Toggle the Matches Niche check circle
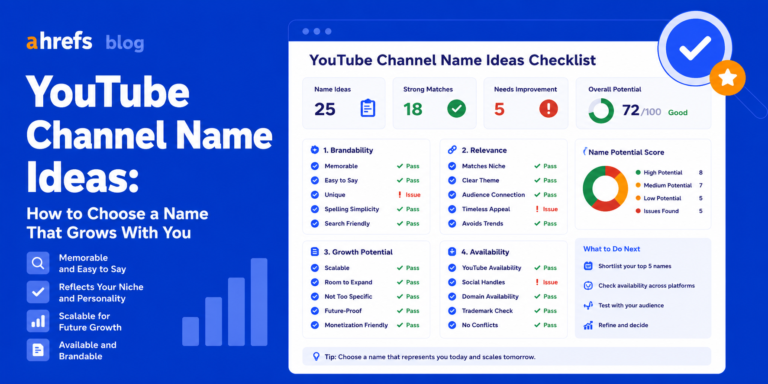This screenshot has width=768, height=384. click(452, 166)
